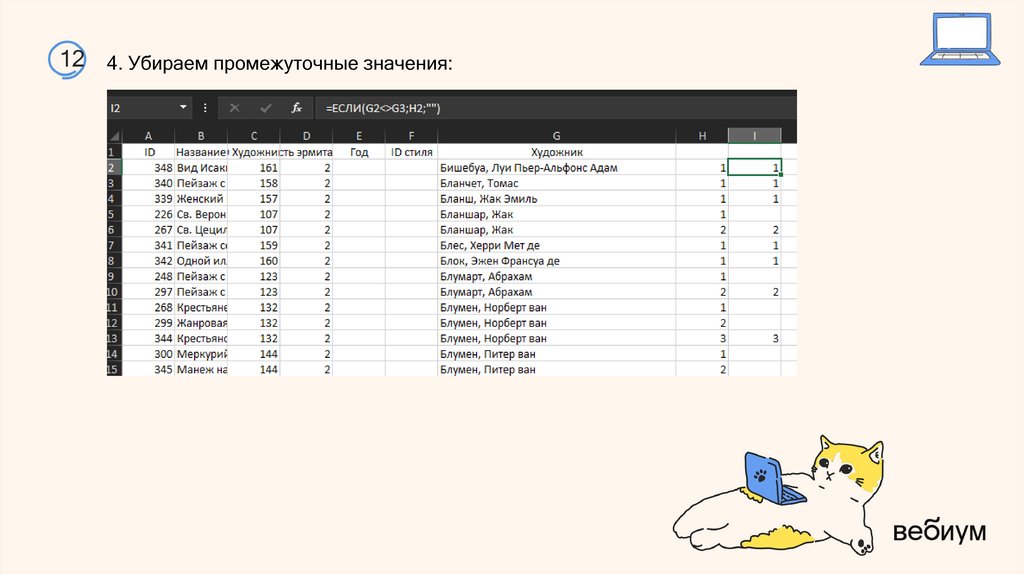Click the Меркурий cell in column B
Viewport: 1024px width, 574px height.
point(201,354)
